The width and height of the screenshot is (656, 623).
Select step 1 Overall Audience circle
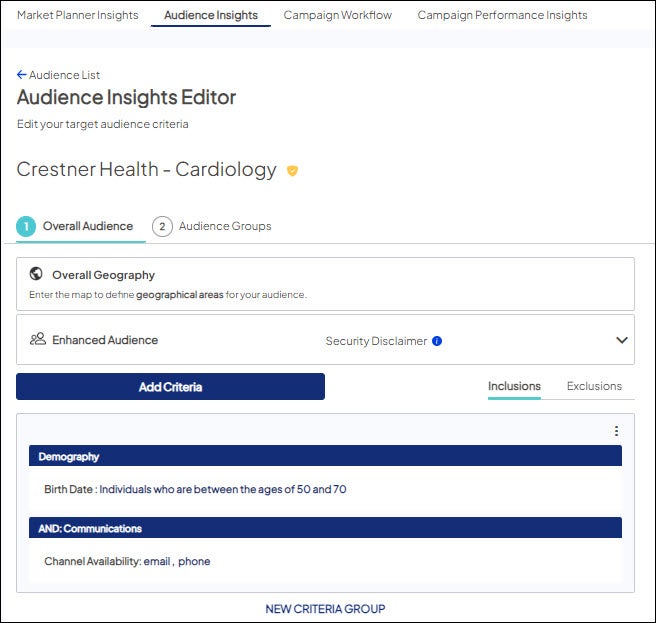pos(26,226)
